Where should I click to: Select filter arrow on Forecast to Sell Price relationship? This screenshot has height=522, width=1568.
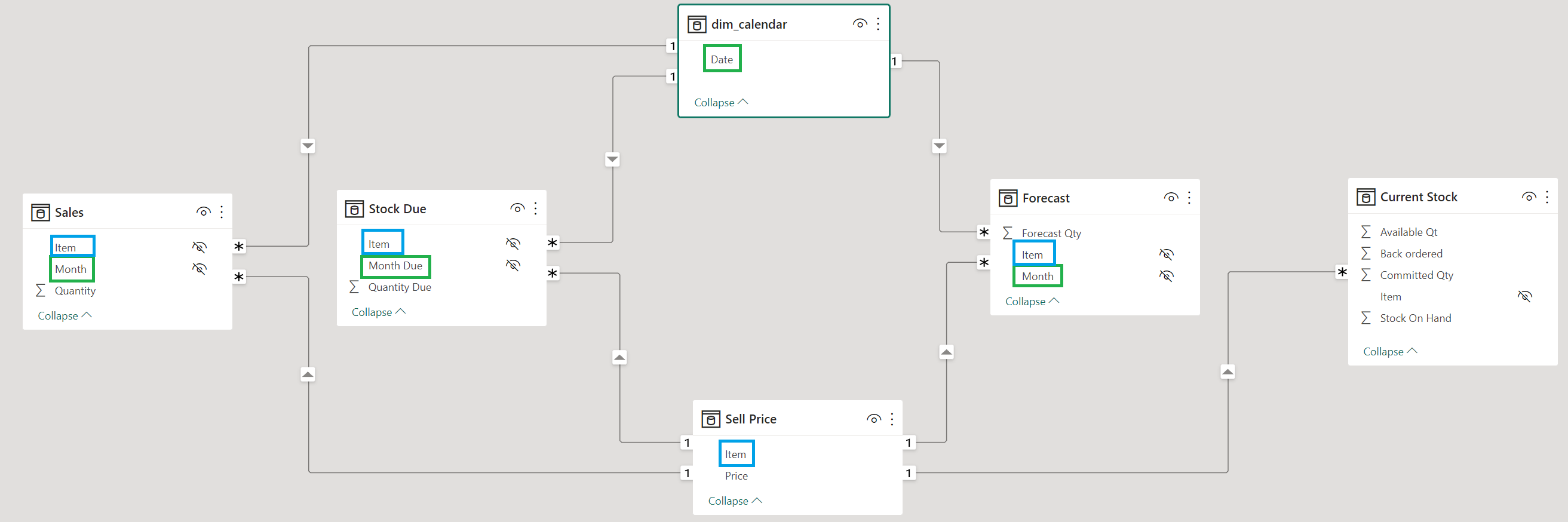click(x=947, y=352)
